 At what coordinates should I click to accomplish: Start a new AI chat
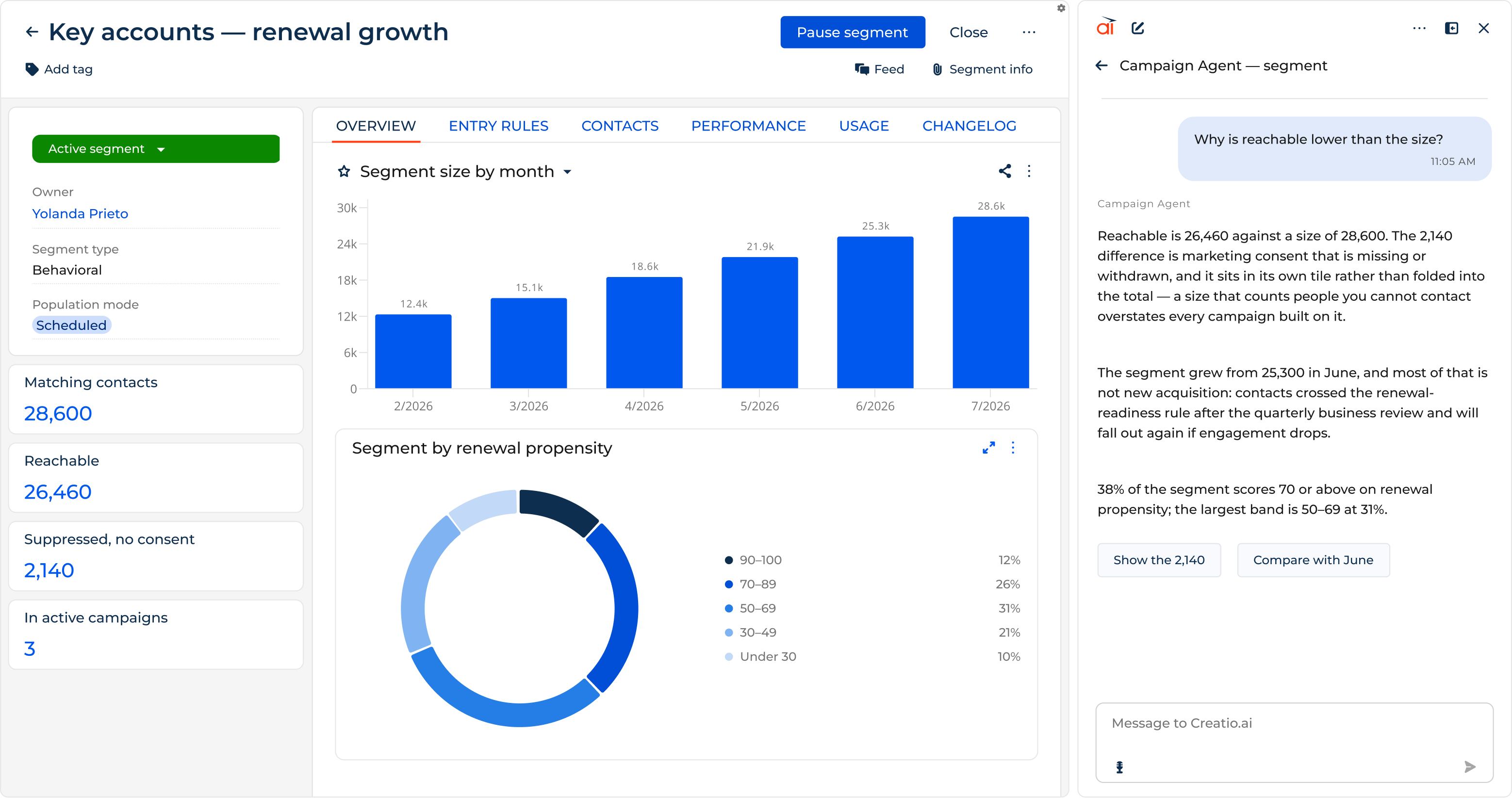point(1137,28)
